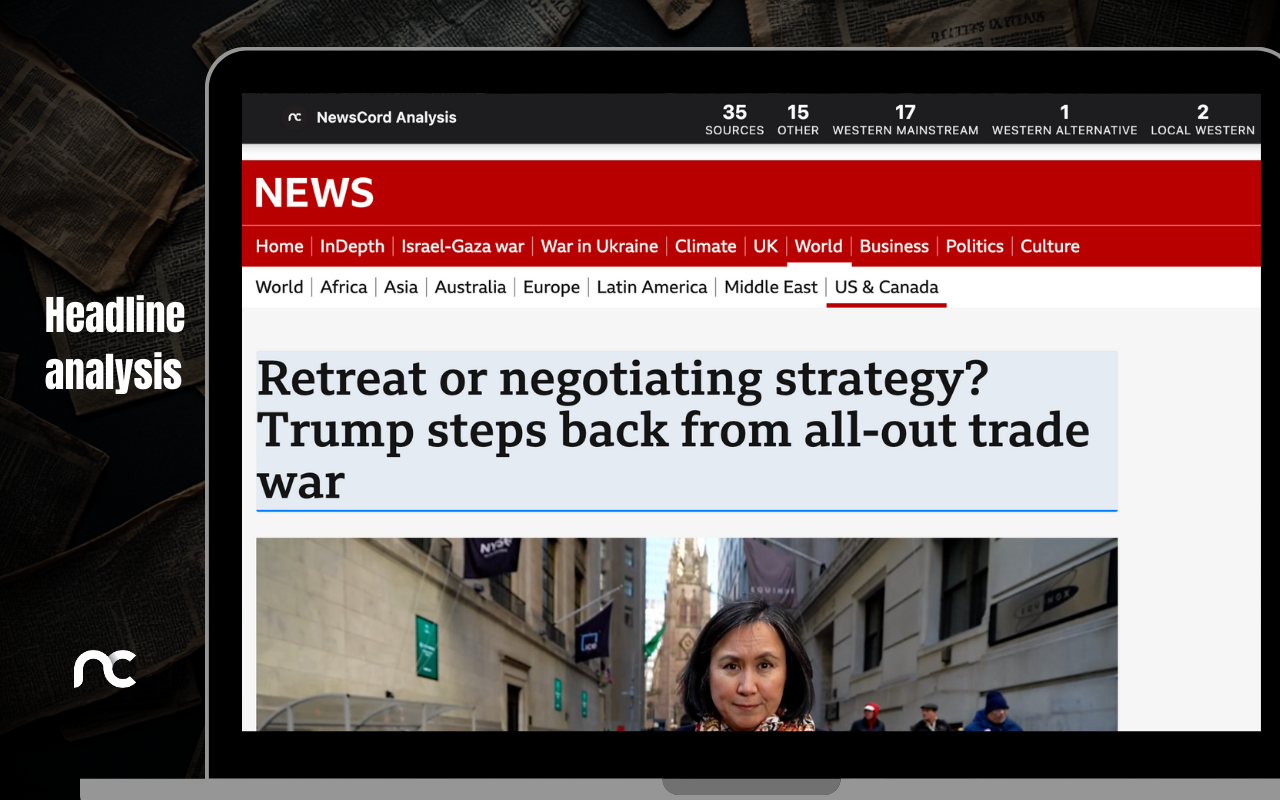The width and height of the screenshot is (1280, 800).
Task: Select the US & Canada tab
Action: (886, 287)
